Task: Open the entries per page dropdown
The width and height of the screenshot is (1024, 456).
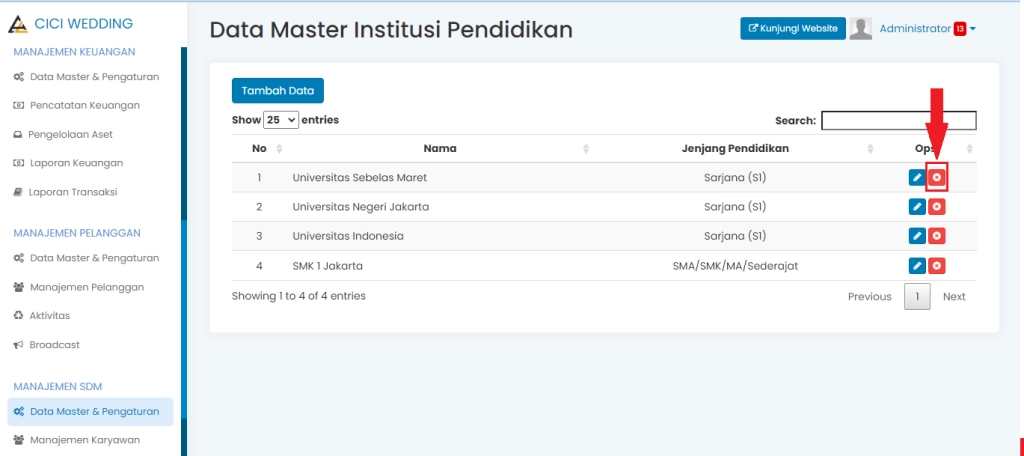Action: coord(281,120)
